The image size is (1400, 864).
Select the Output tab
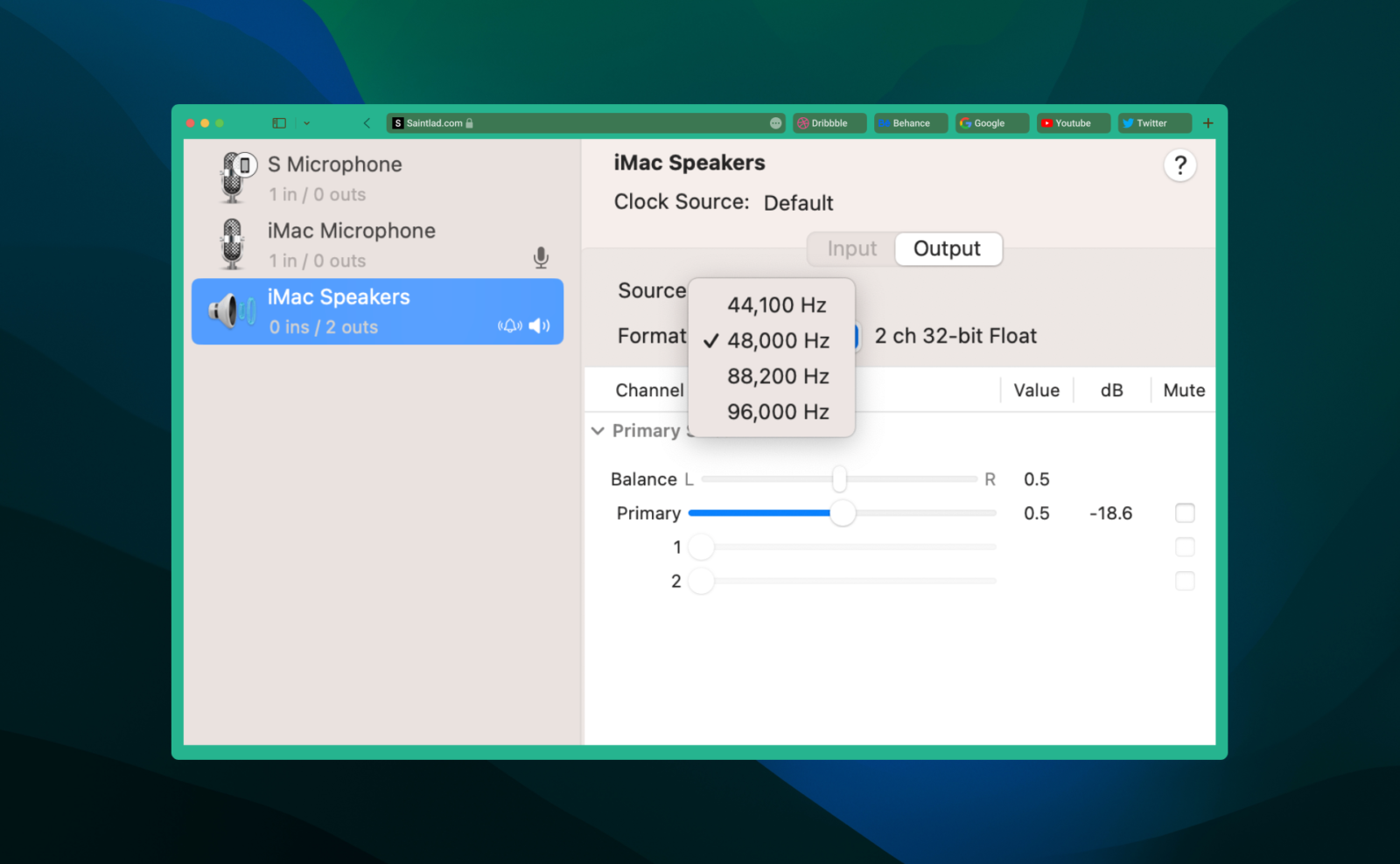[x=948, y=248]
